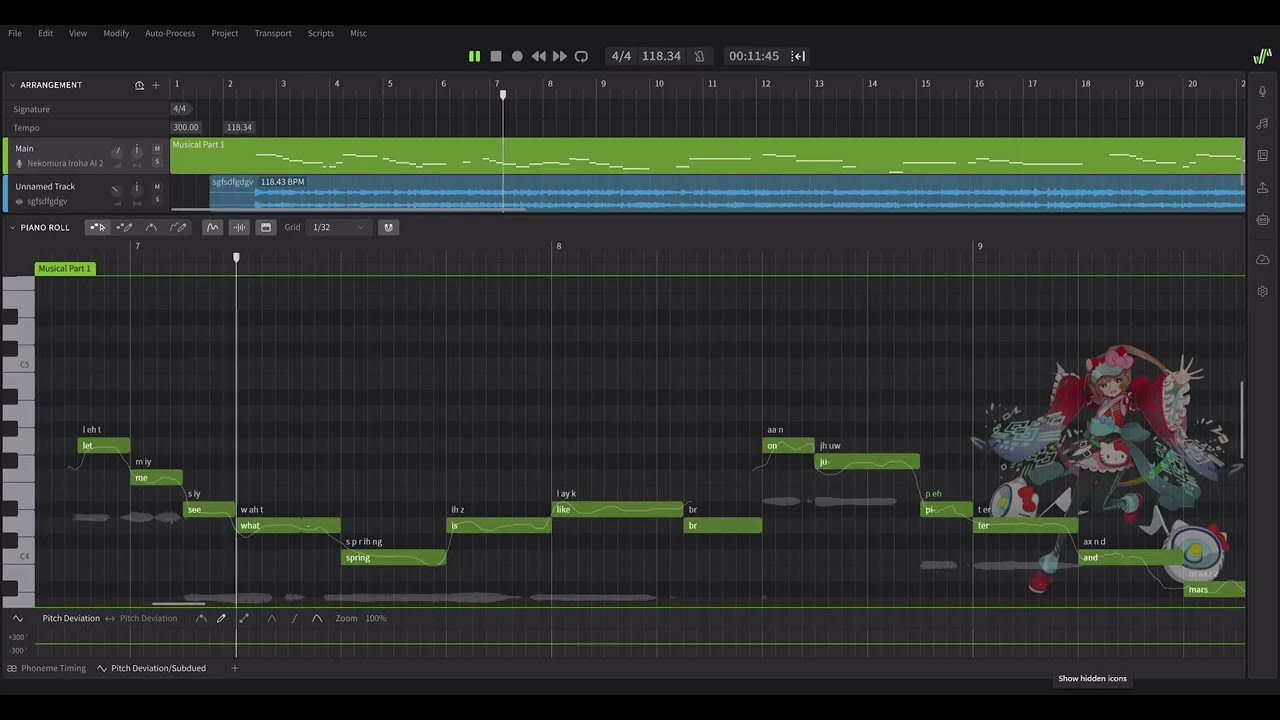Image resolution: width=1280 pixels, height=720 pixels.
Task: Add a new parameter panel tab
Action: click(235, 668)
